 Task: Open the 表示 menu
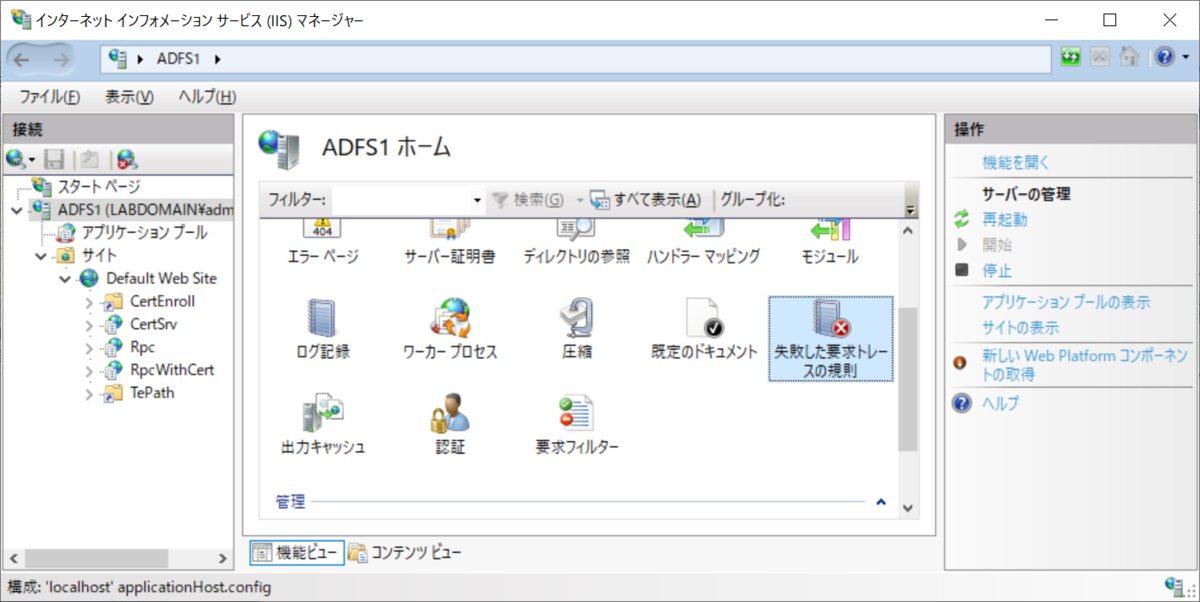[x=126, y=97]
